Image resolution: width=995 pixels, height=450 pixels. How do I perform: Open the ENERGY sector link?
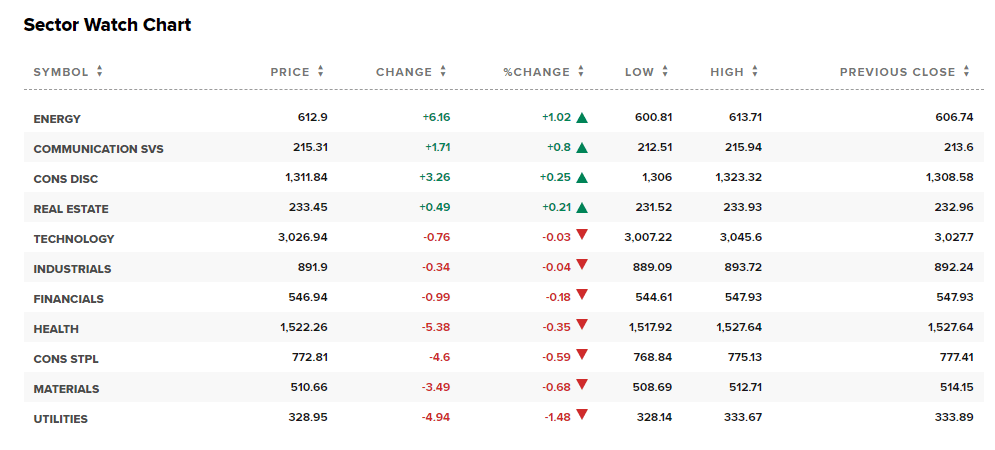point(57,119)
